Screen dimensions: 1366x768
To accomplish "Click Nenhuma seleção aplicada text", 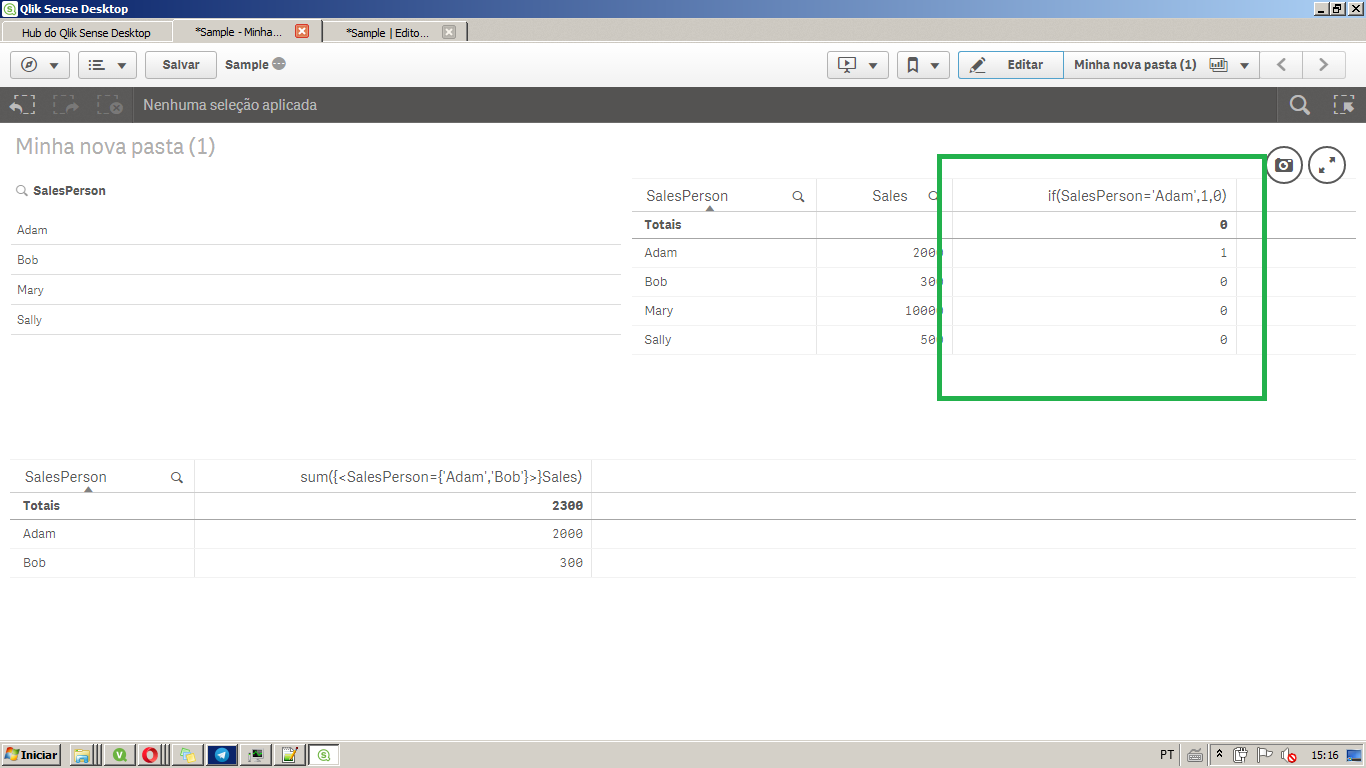I will coord(230,105).
